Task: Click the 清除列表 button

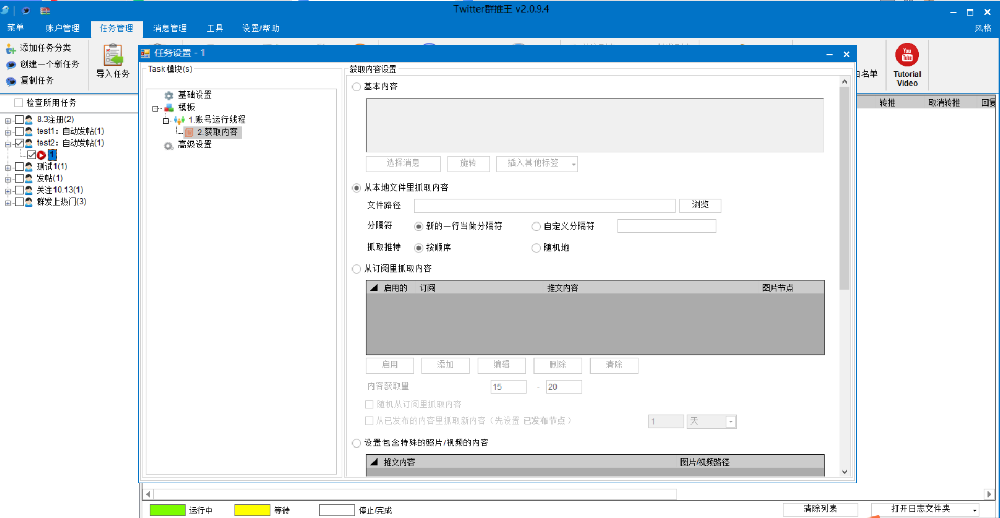Action: (820, 509)
